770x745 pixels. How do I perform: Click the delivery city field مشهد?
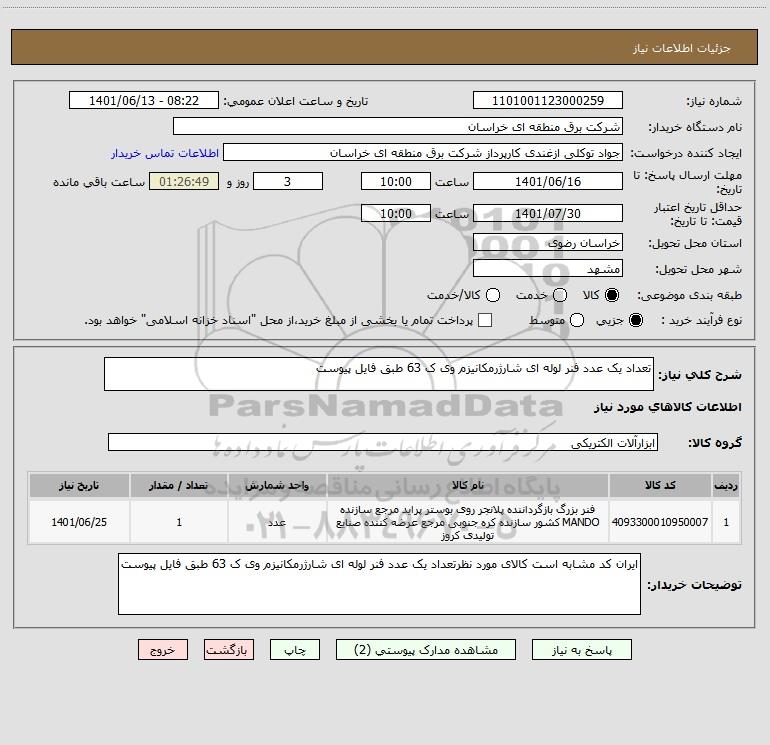[x=548, y=268]
